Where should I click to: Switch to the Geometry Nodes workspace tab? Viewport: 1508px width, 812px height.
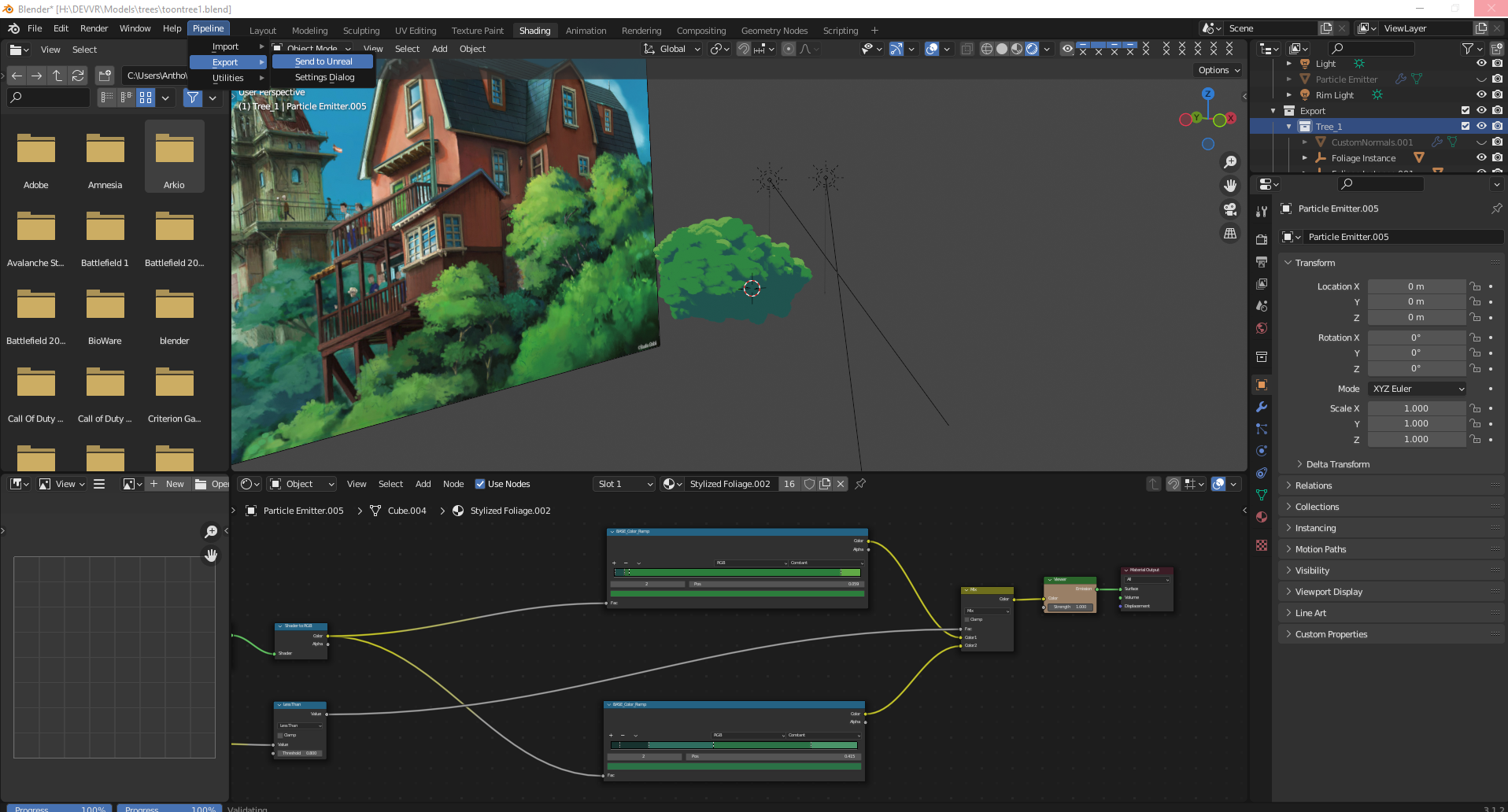pos(774,31)
